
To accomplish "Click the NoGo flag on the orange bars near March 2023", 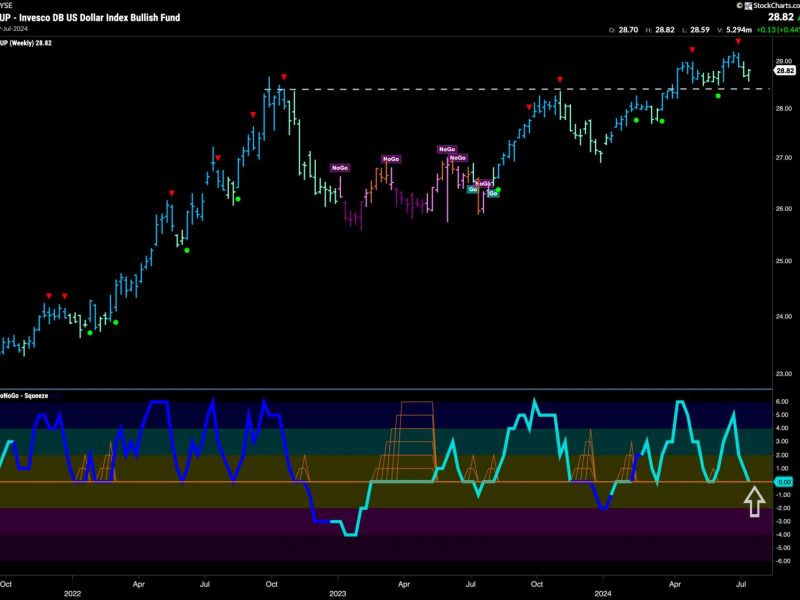I will tap(391, 159).
